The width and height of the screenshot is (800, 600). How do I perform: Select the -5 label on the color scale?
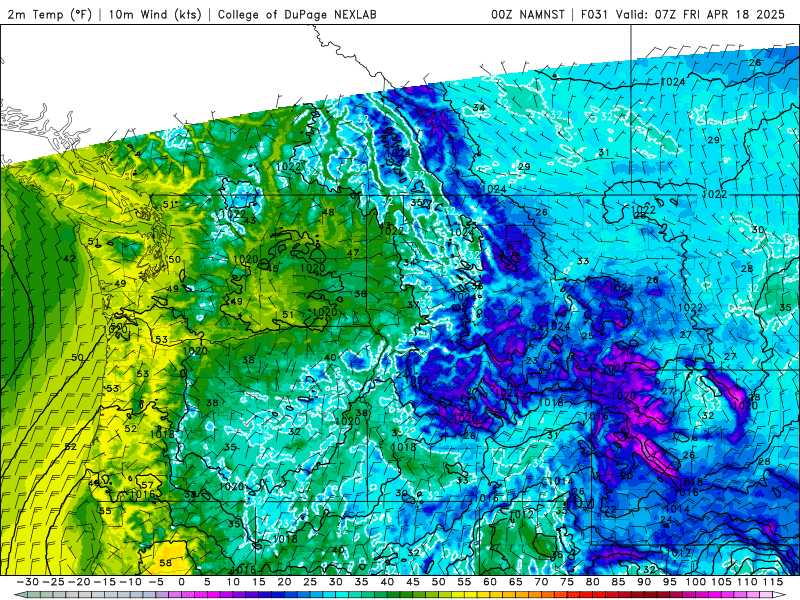pos(156,582)
